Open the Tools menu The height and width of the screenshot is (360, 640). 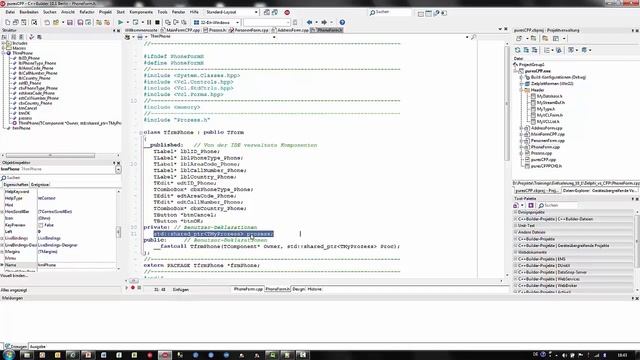point(162,12)
